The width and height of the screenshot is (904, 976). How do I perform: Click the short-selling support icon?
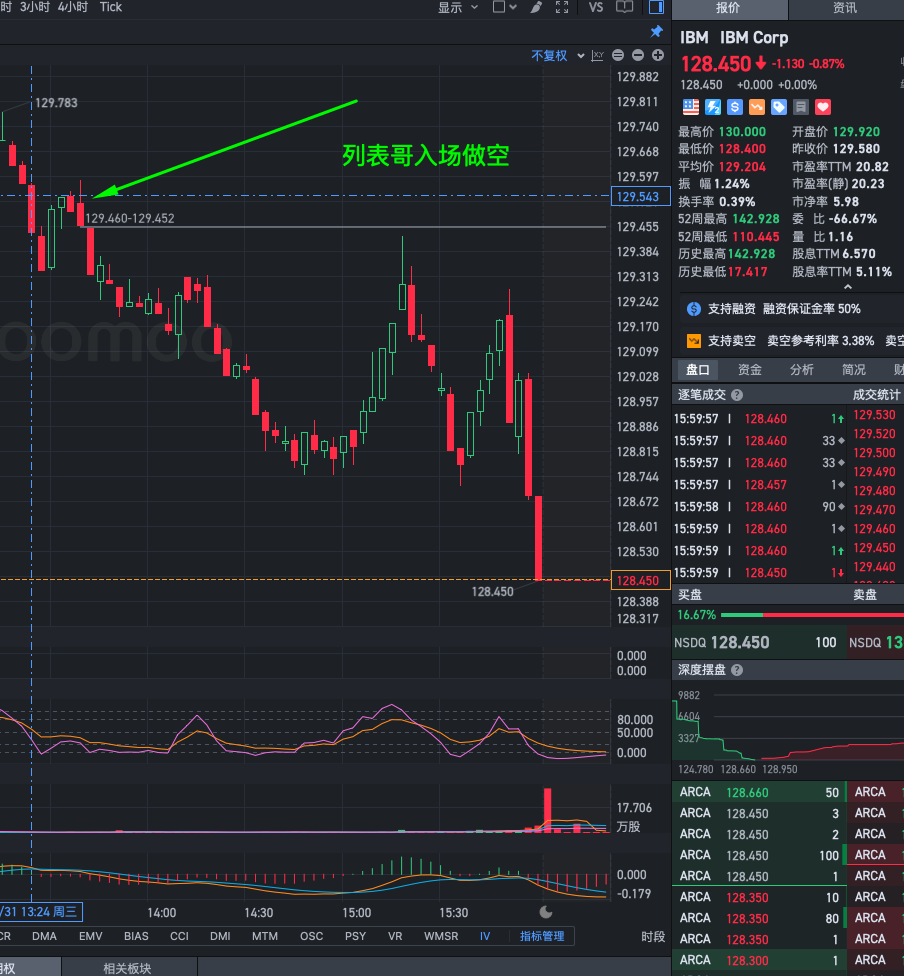coord(694,340)
